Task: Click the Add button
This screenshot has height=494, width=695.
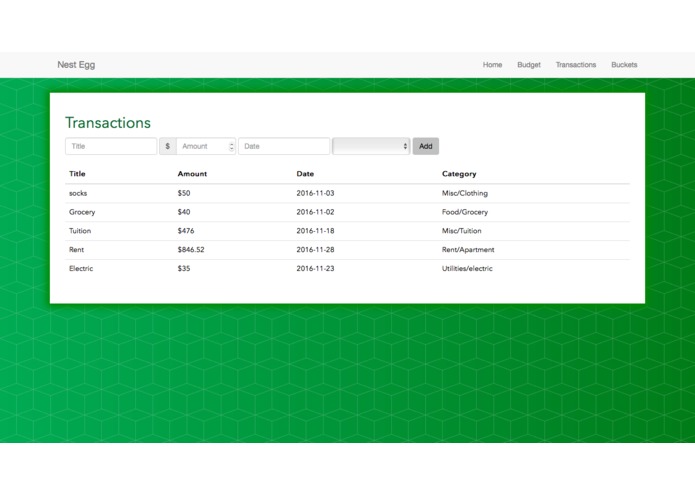Action: [426, 146]
